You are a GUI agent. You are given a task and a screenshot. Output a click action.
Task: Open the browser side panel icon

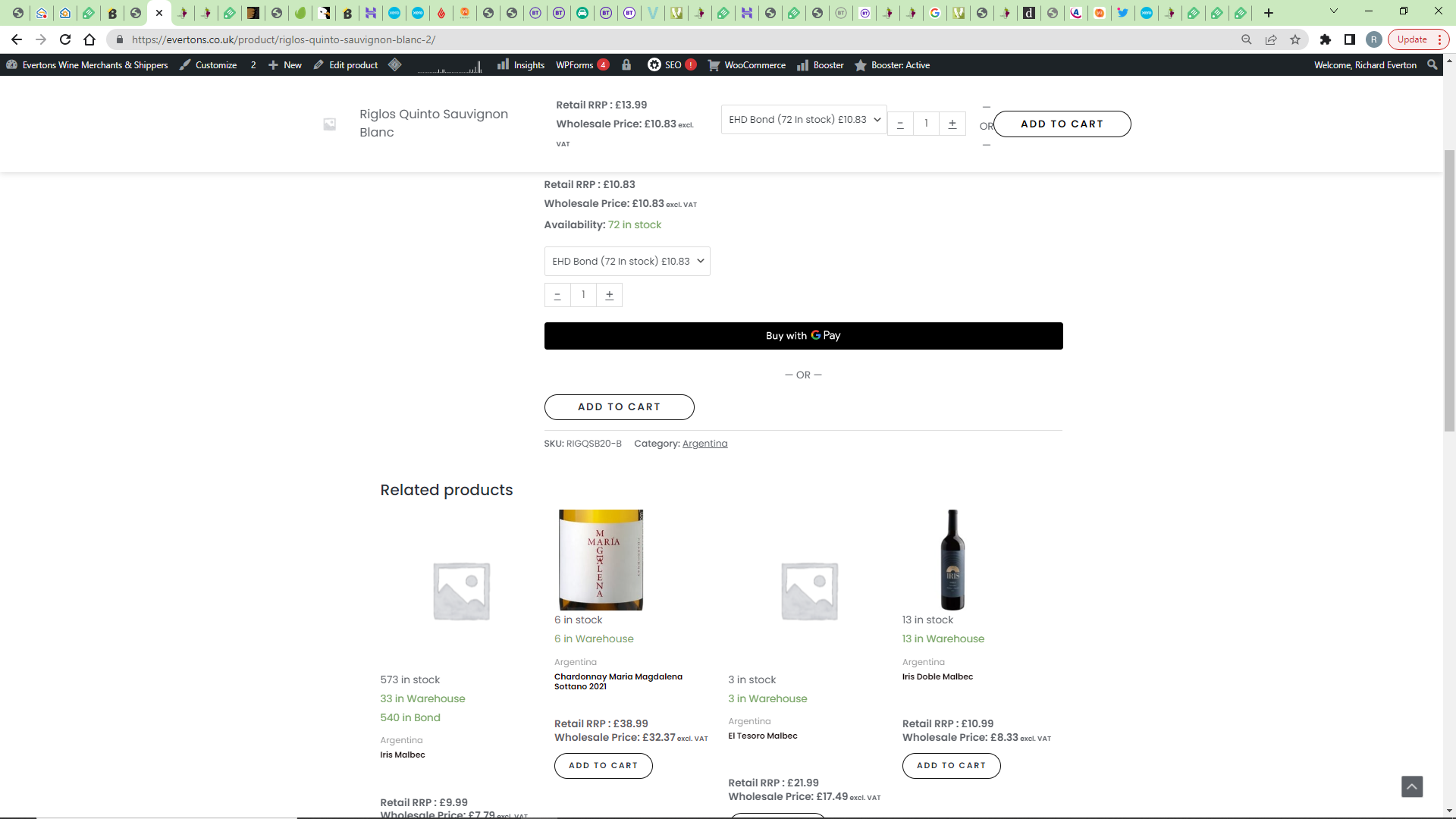(x=1350, y=39)
